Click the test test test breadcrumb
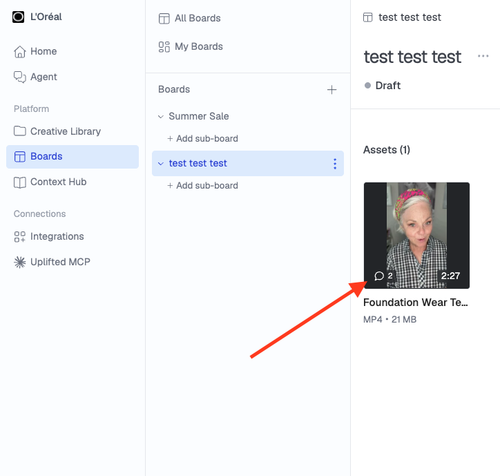Image resolution: width=500 pixels, height=476 pixels. [410, 17]
